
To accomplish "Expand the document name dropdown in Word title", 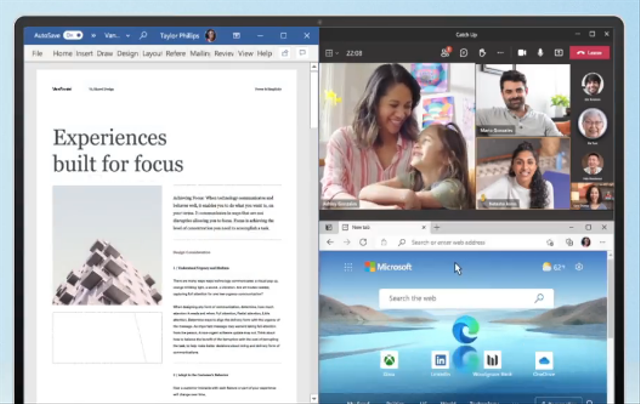I will tap(128, 36).
